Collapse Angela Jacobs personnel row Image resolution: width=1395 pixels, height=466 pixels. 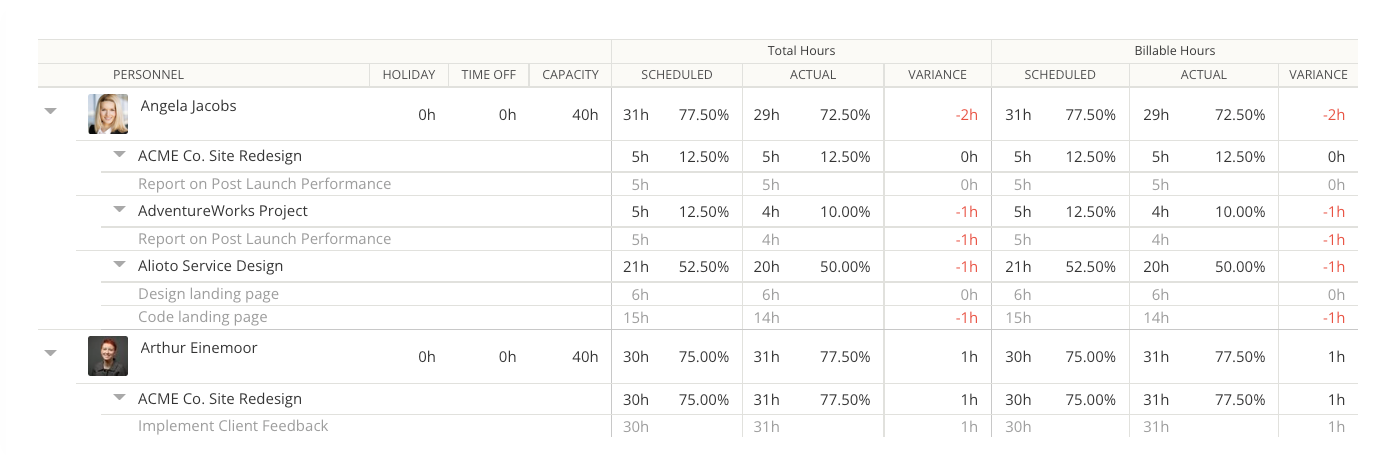click(x=50, y=112)
